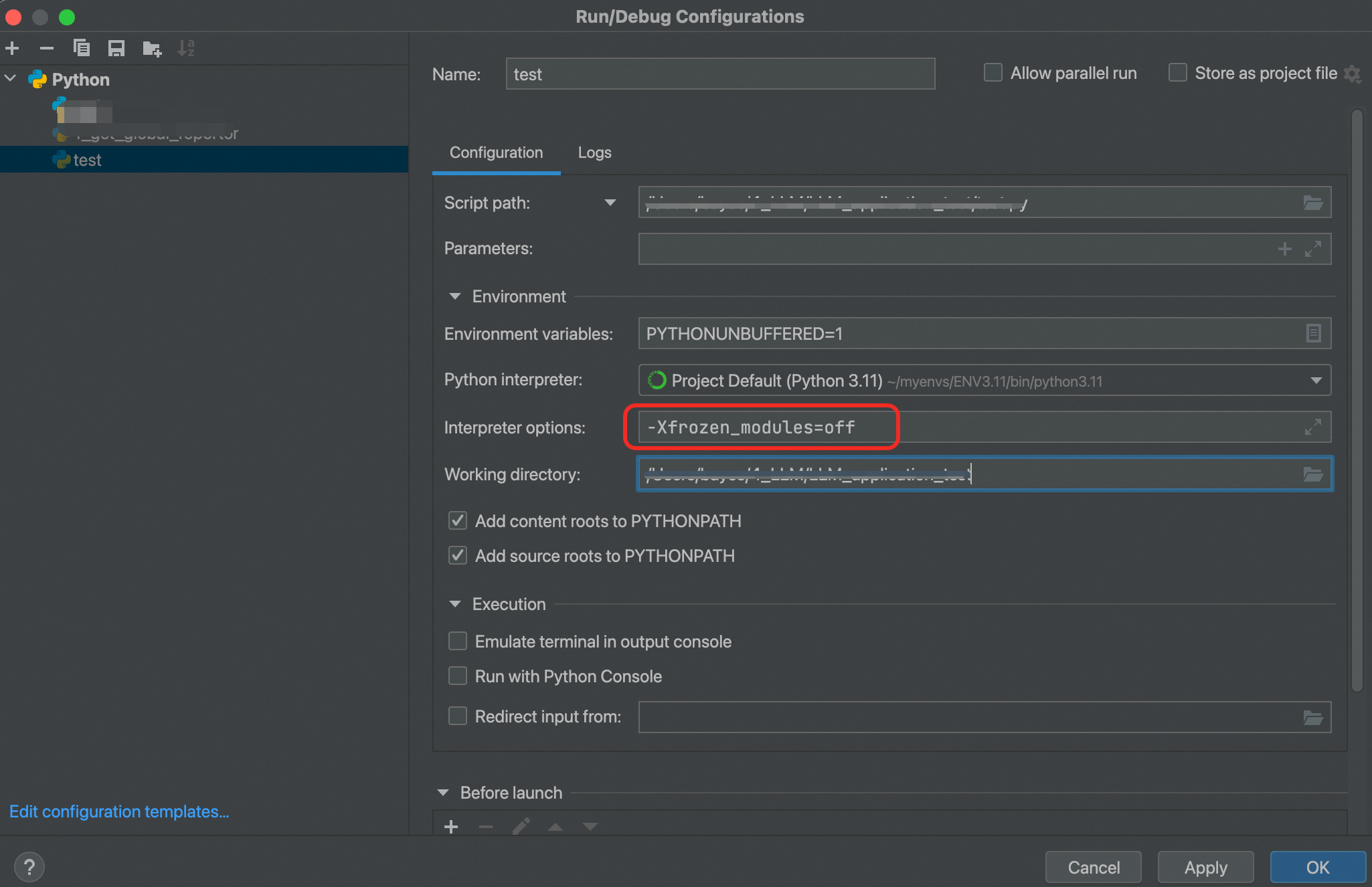This screenshot has height=887, width=1372.
Task: Browse for the working directory folder icon
Action: click(1312, 474)
